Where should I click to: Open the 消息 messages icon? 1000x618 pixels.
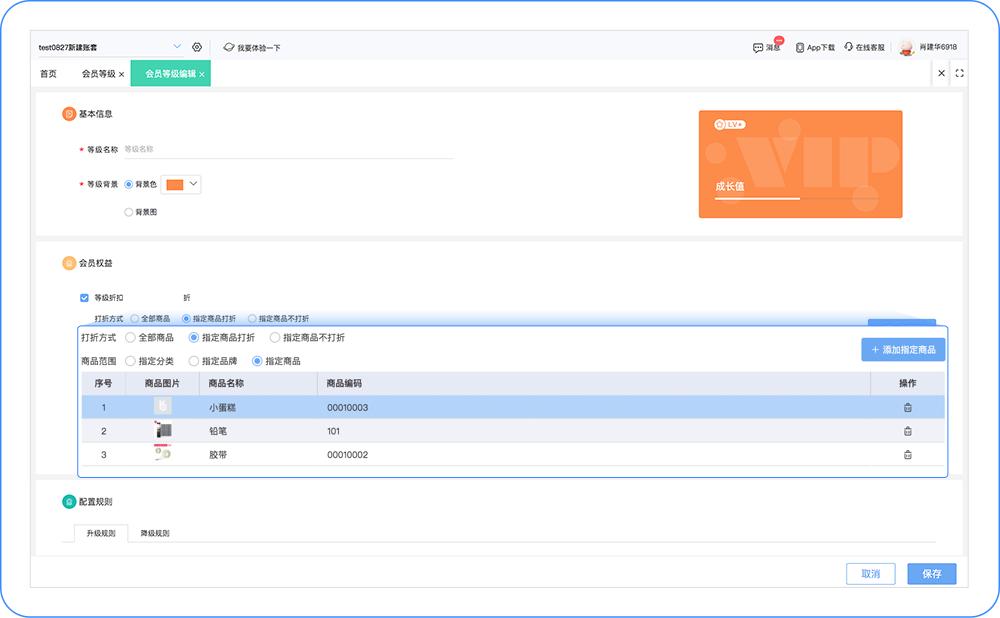757,47
